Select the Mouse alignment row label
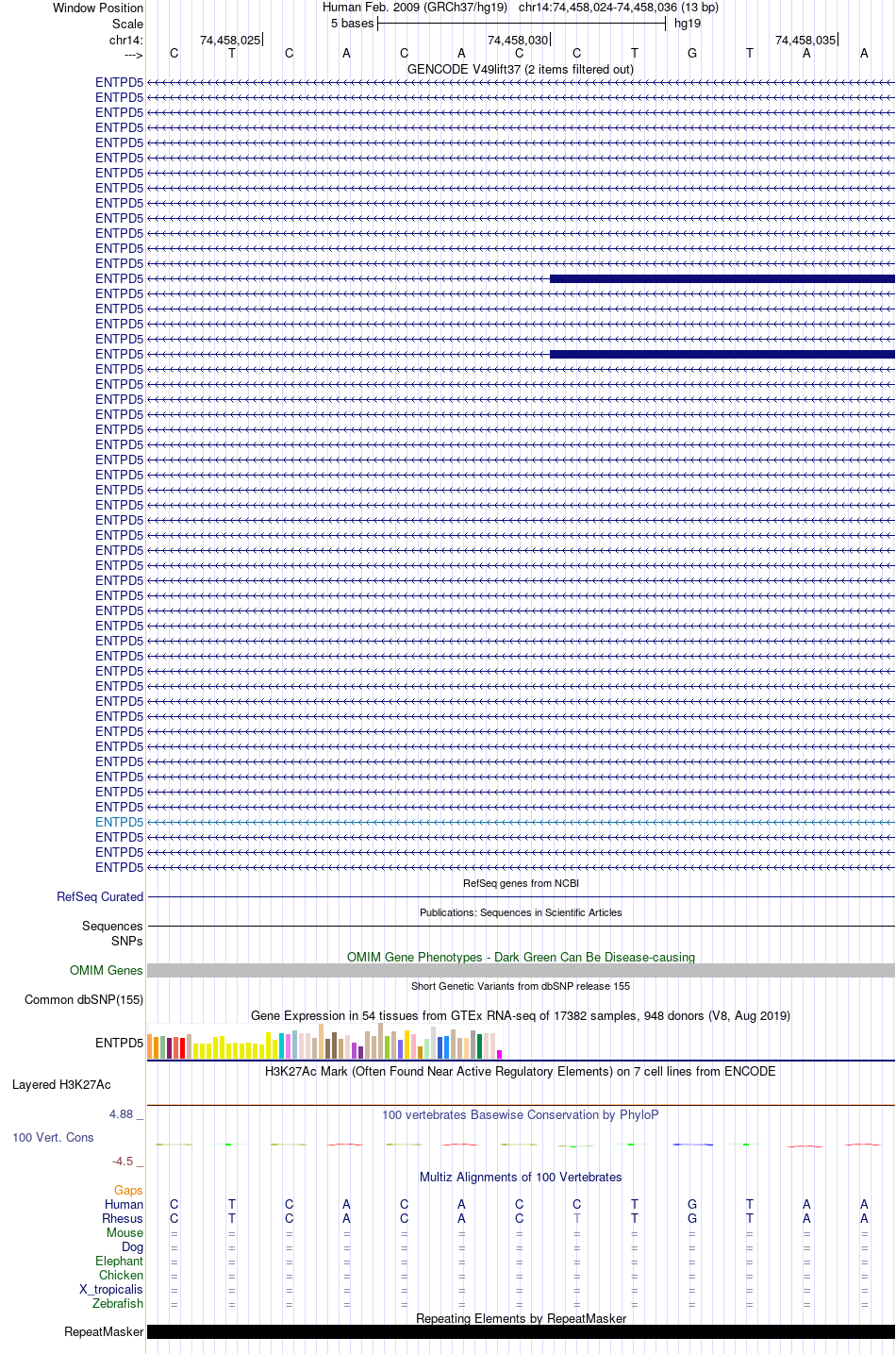896x1354 pixels. (124, 1232)
